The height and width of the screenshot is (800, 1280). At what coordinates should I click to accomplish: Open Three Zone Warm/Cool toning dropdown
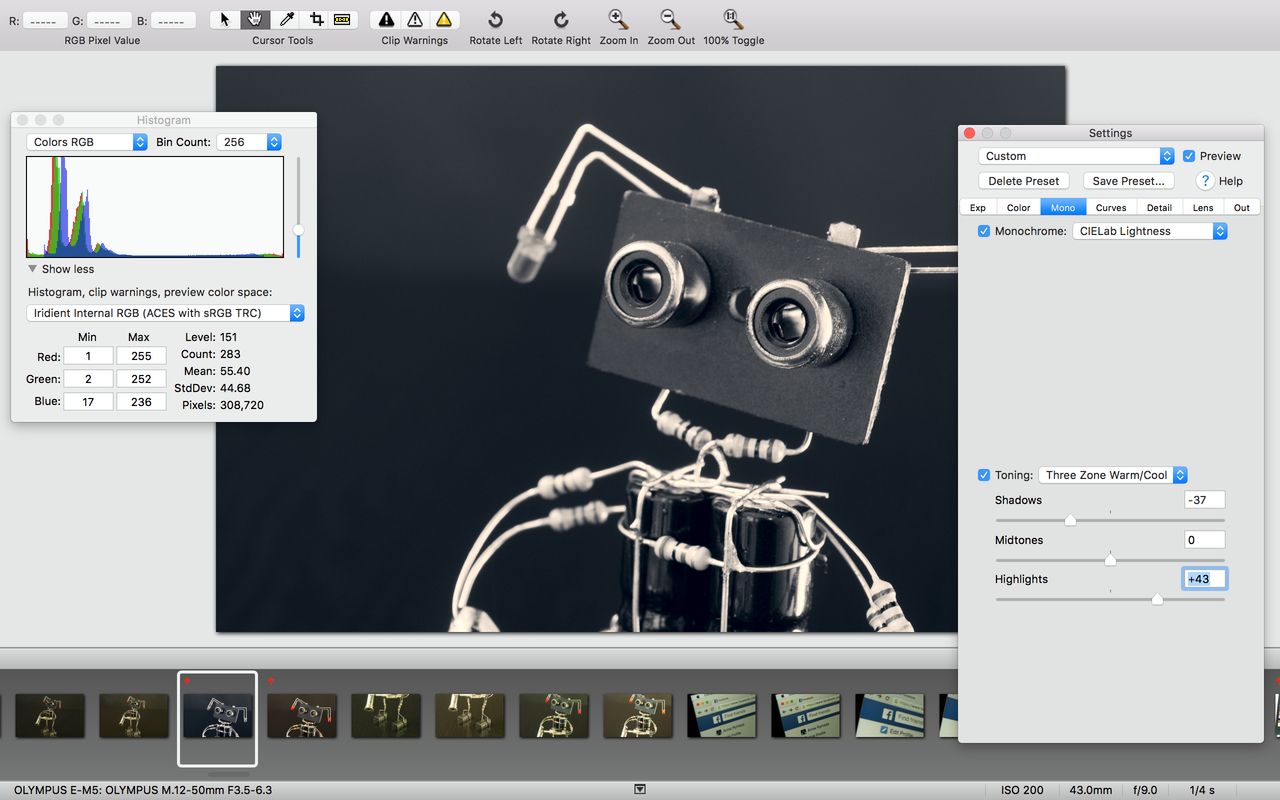click(1113, 475)
